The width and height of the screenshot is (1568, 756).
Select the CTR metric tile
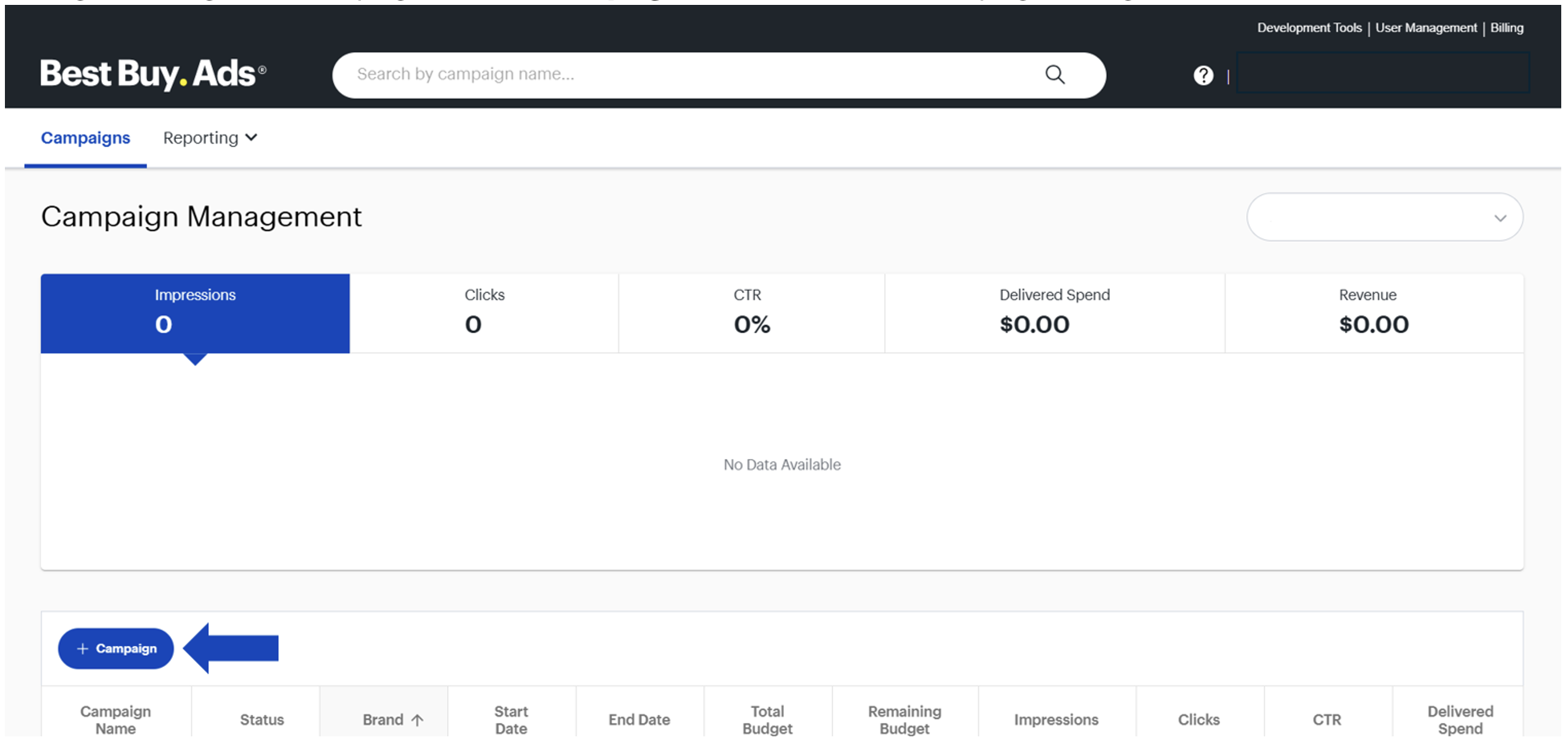751,313
